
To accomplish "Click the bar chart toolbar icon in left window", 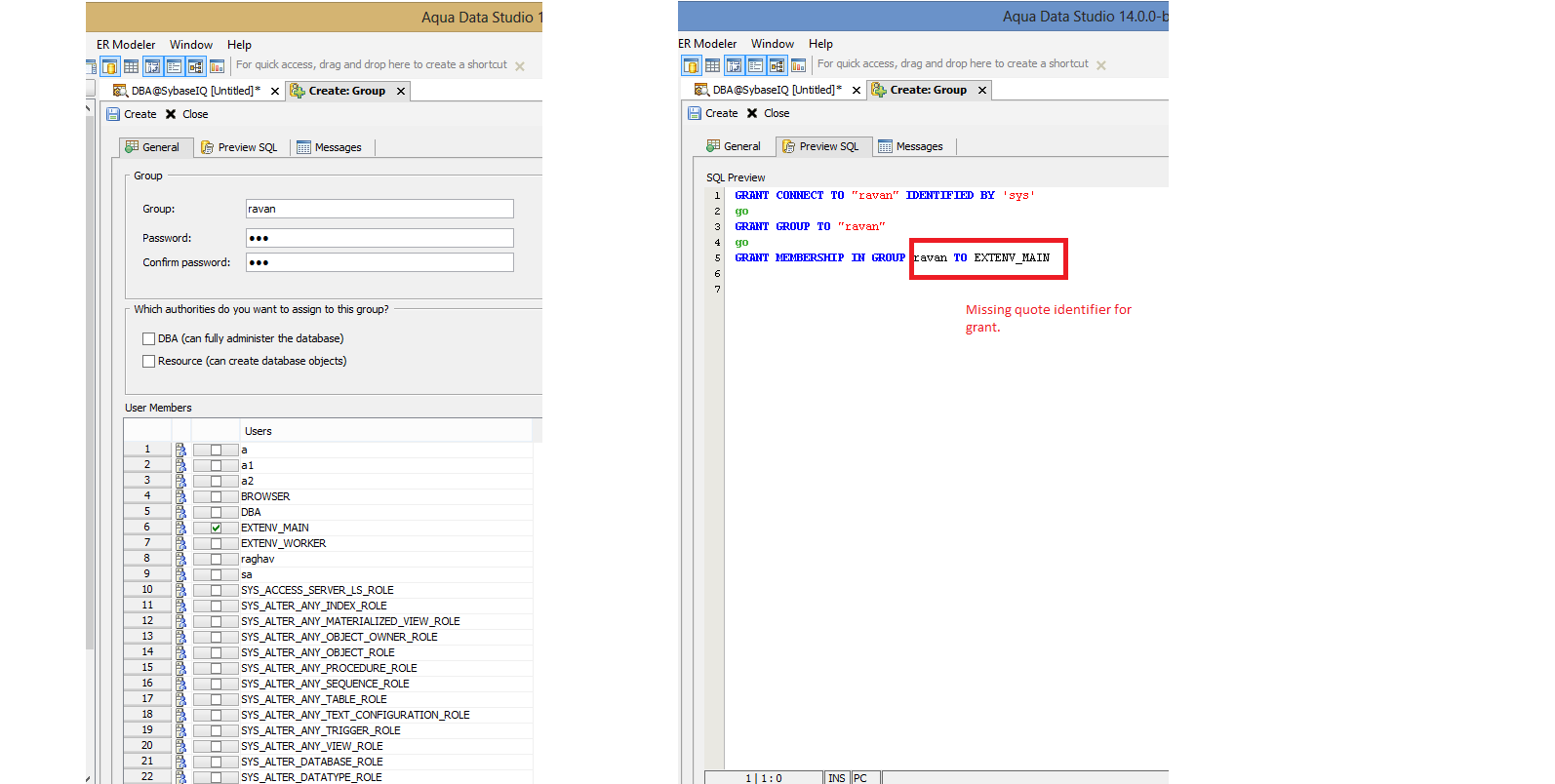I will coord(217,66).
